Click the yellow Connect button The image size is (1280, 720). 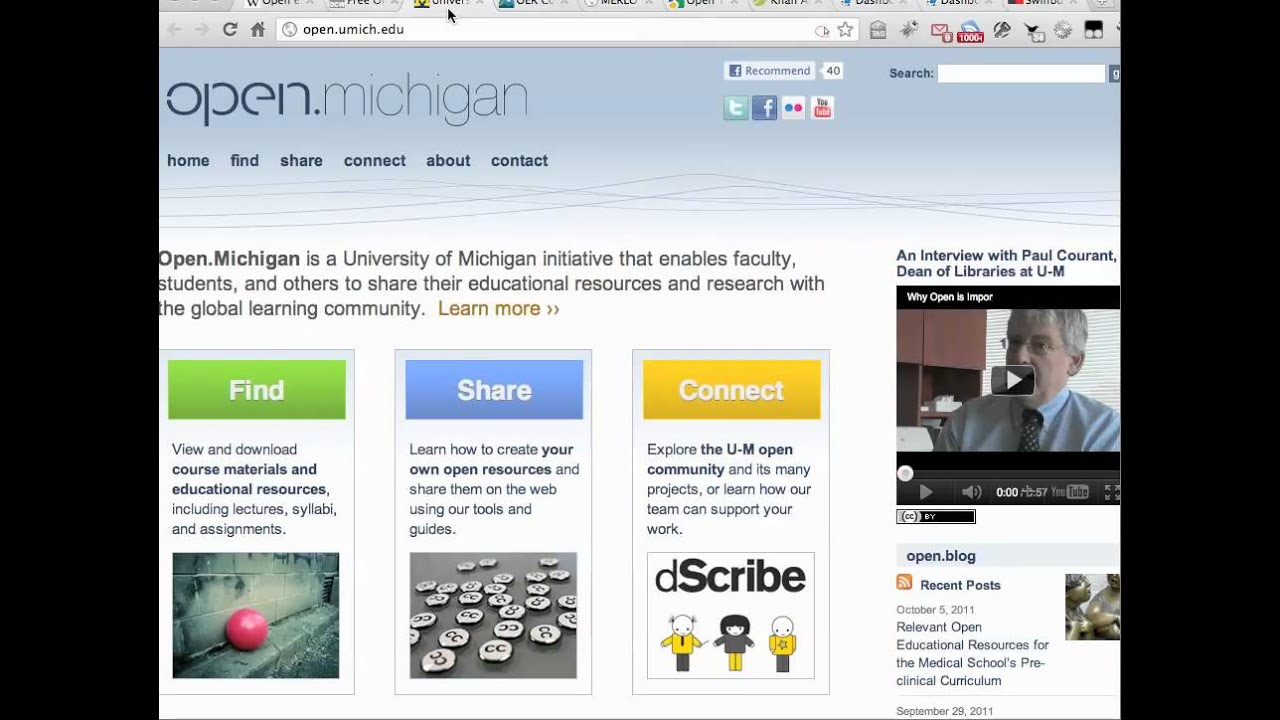coord(731,390)
